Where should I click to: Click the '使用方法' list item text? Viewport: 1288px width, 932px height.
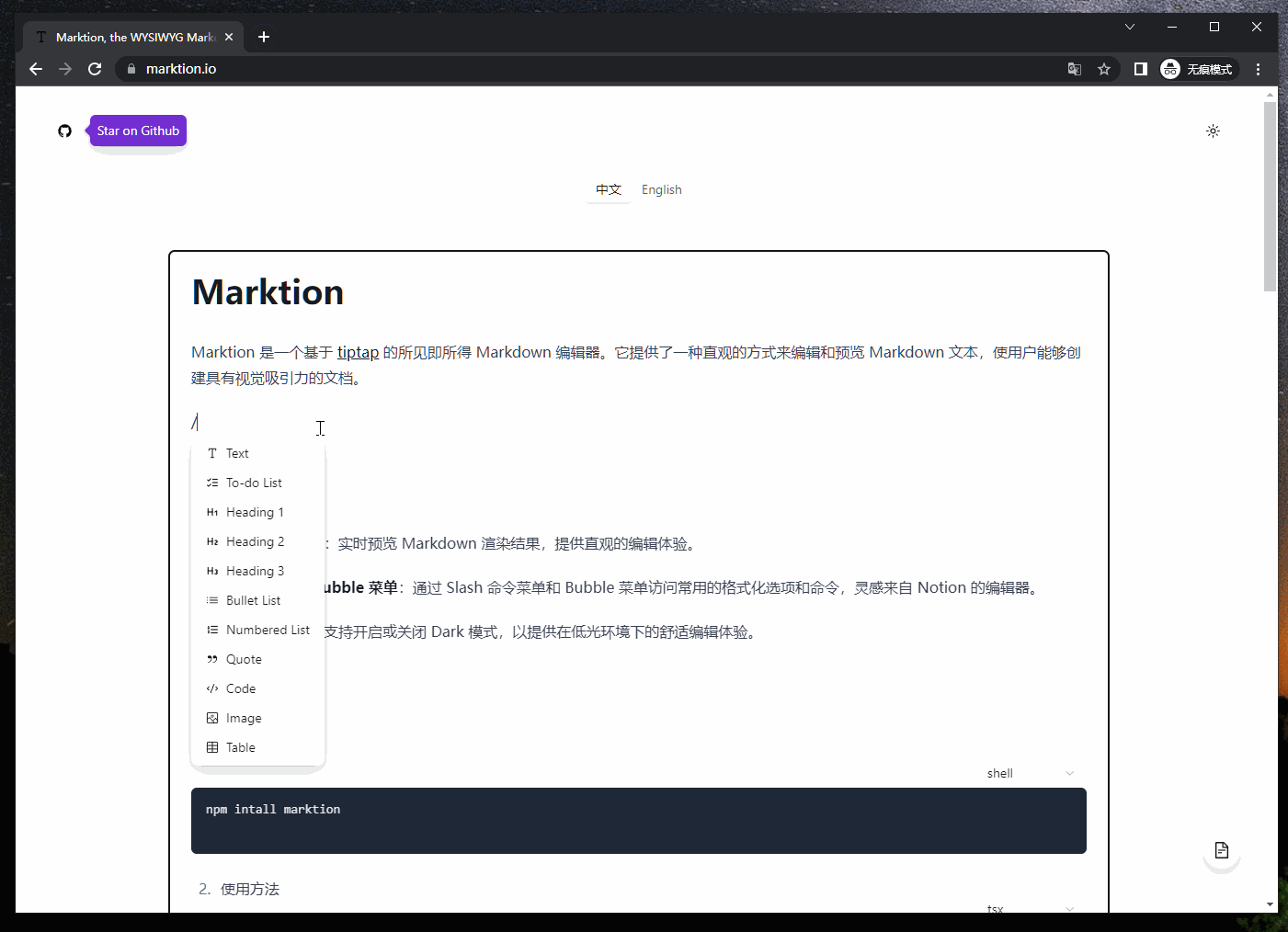click(250, 889)
